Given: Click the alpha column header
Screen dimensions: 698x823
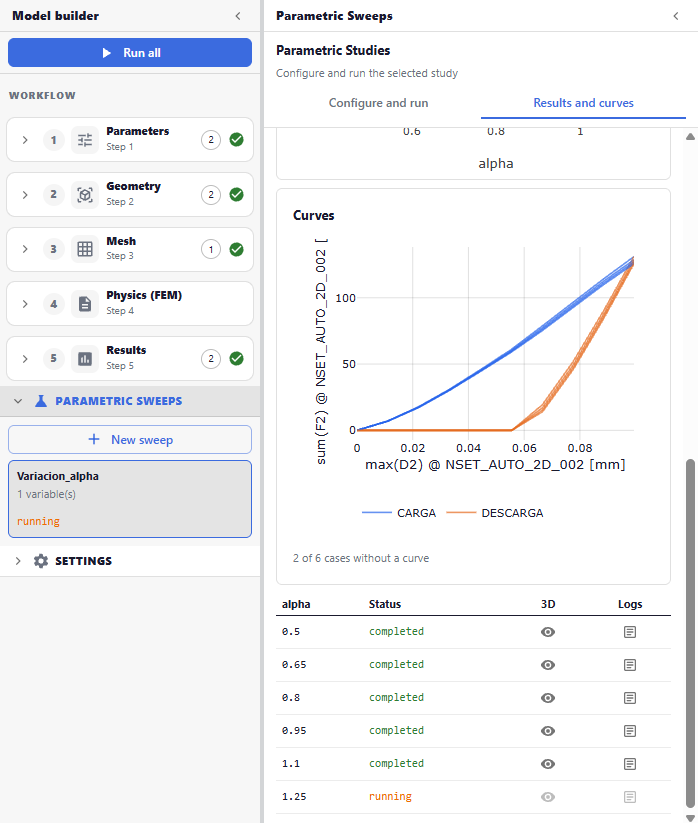Looking at the screenshot, I should pos(296,604).
